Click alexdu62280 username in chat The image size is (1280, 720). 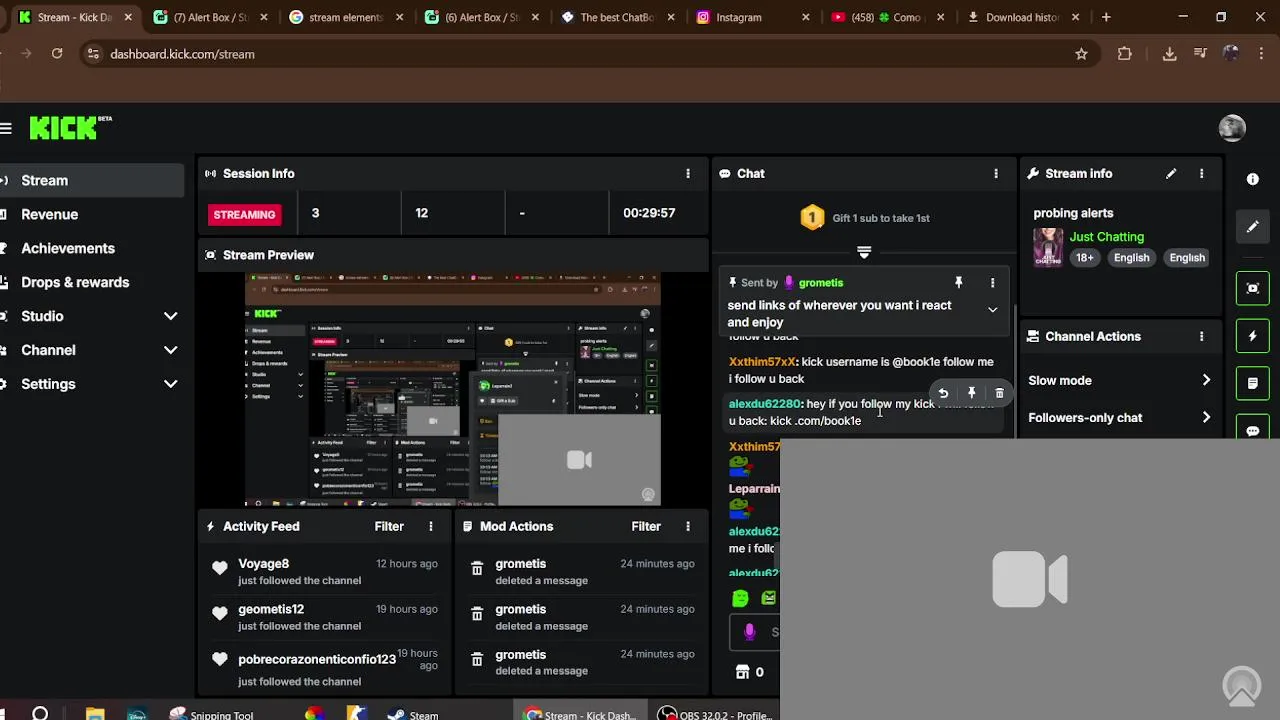[x=765, y=404]
